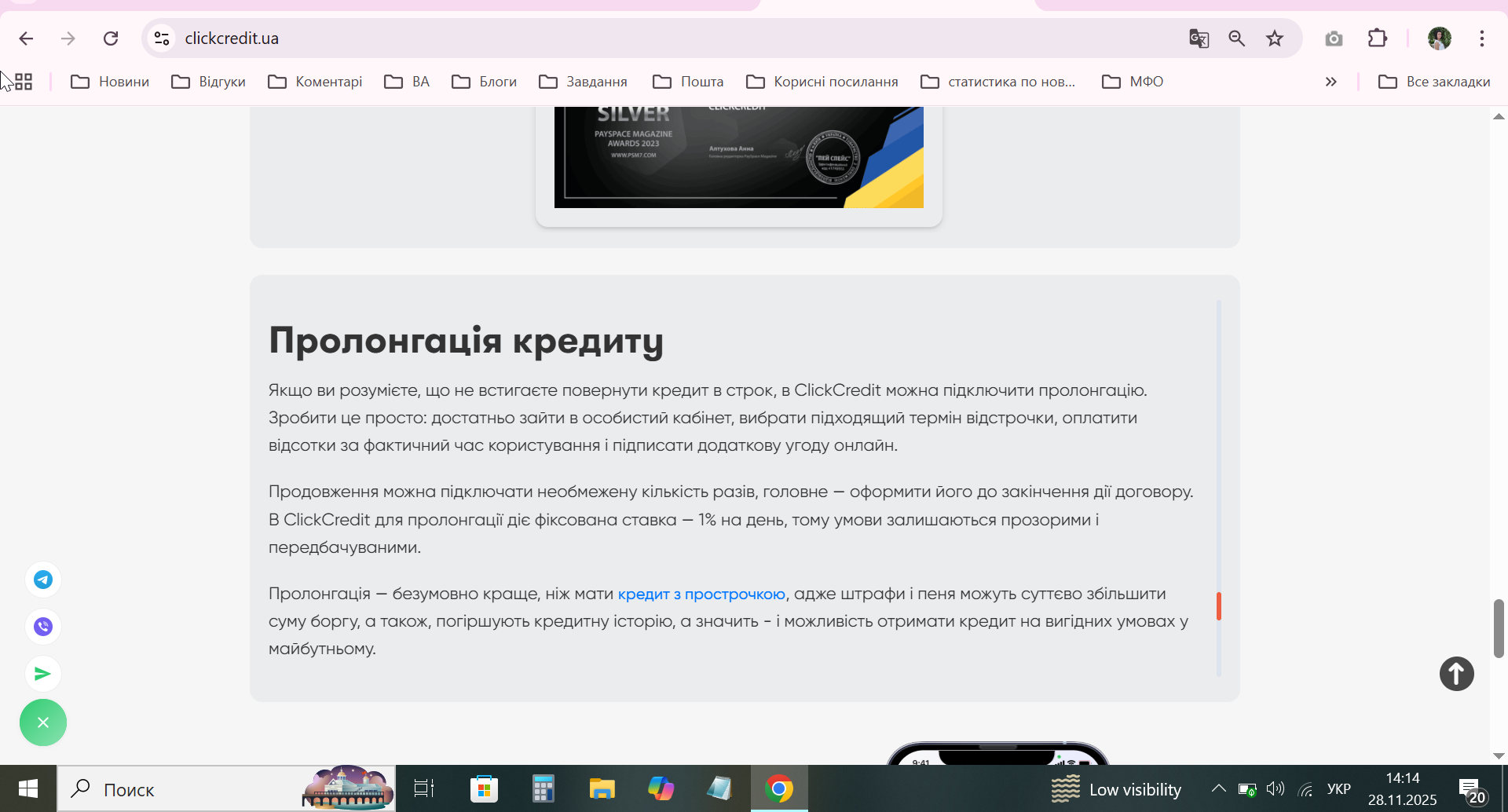
Task: Open the Все закладки folder
Action: click(x=1434, y=82)
